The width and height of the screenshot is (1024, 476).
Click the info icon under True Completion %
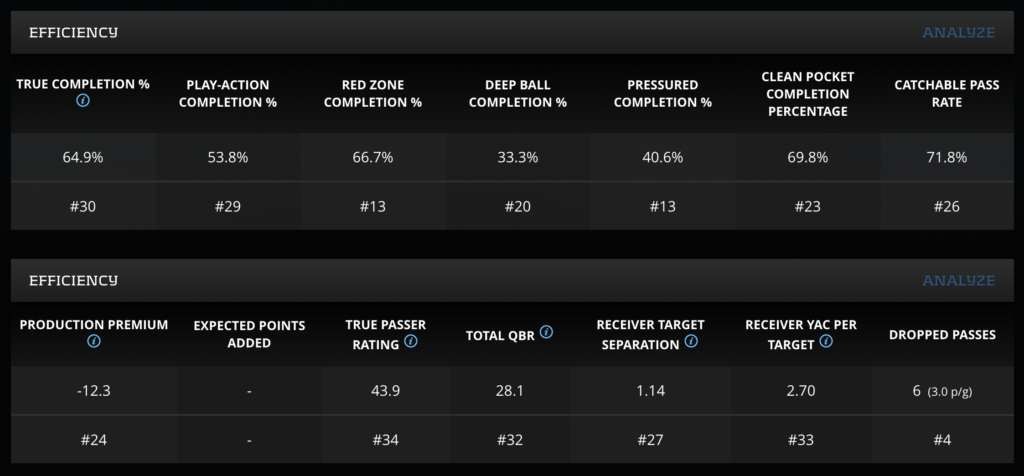click(x=83, y=102)
